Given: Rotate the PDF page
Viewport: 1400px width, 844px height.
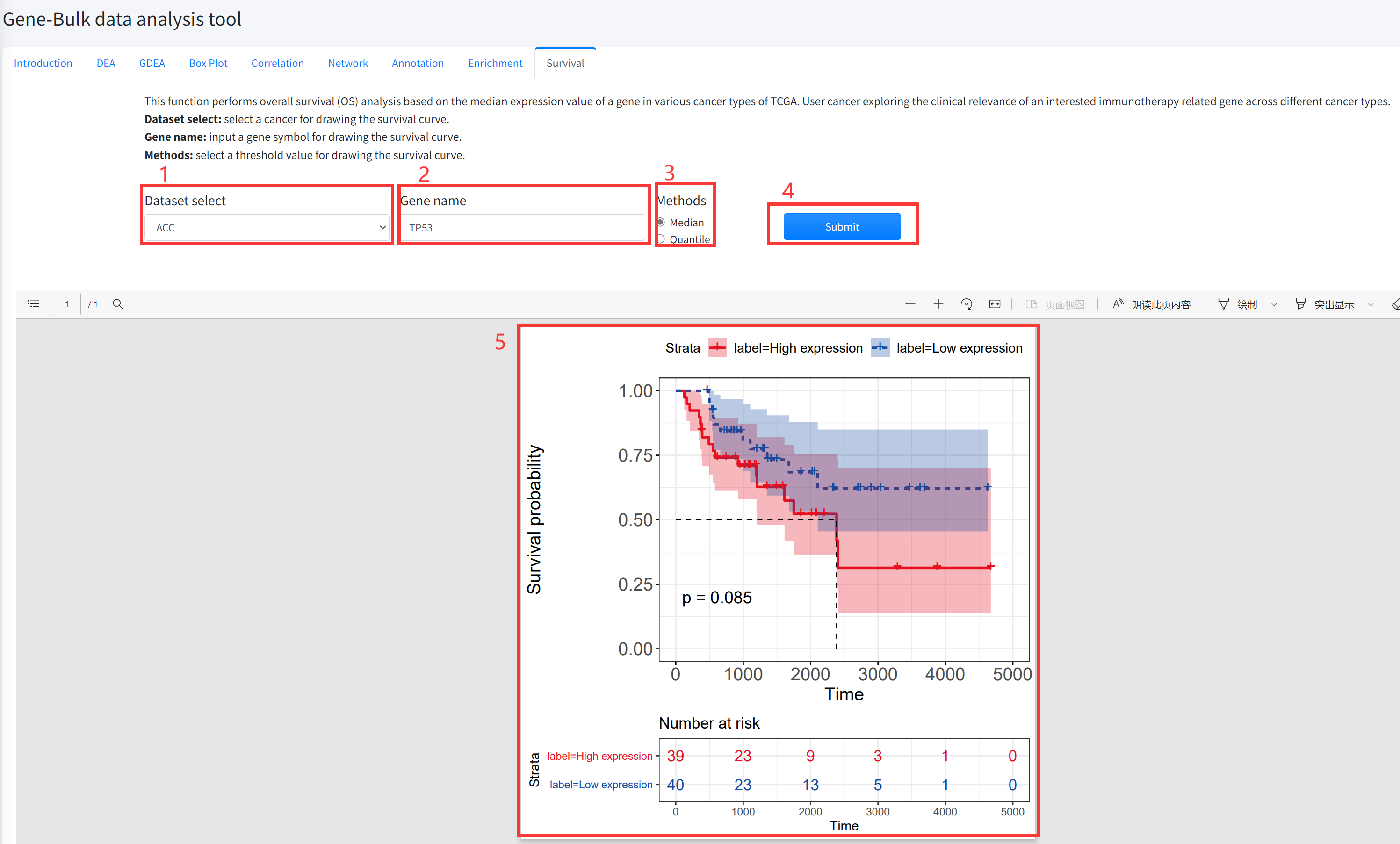Looking at the screenshot, I should click(x=966, y=304).
